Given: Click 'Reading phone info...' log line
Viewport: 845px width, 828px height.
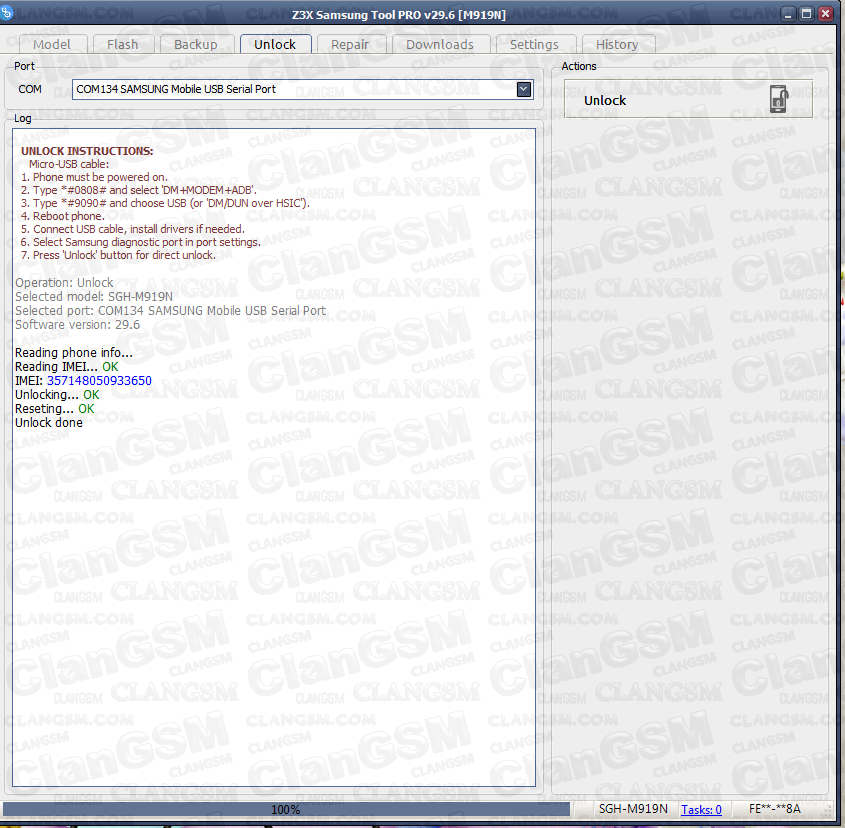Looking at the screenshot, I should (x=73, y=353).
